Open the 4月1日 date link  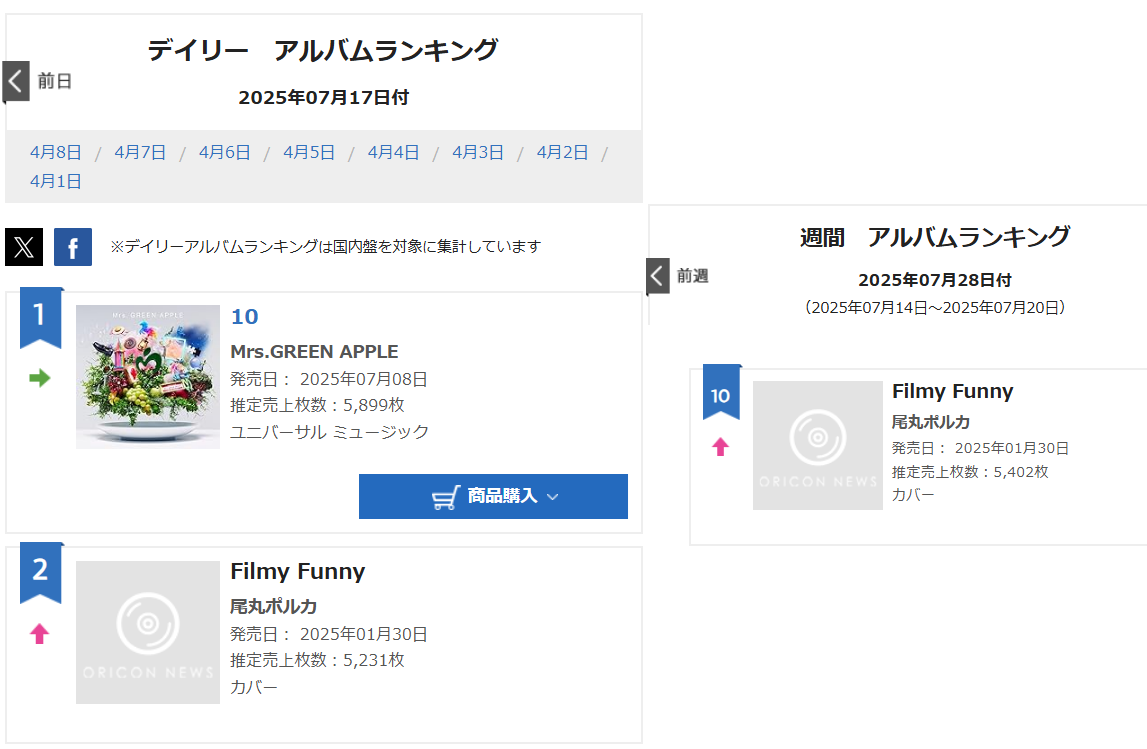click(56, 181)
